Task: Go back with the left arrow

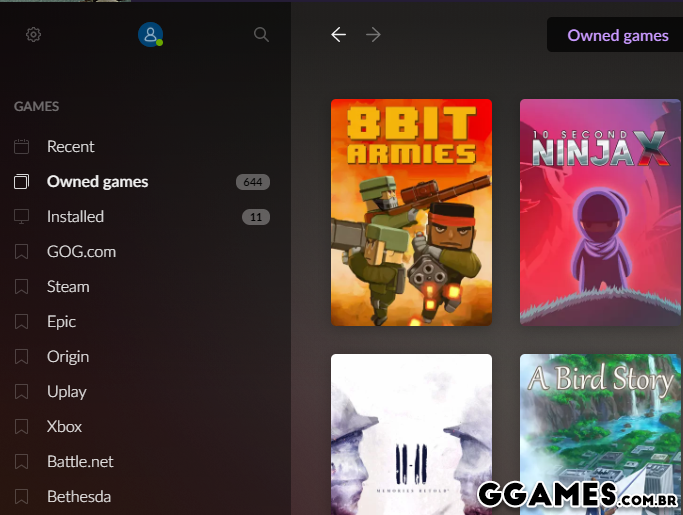Action: 339,35
